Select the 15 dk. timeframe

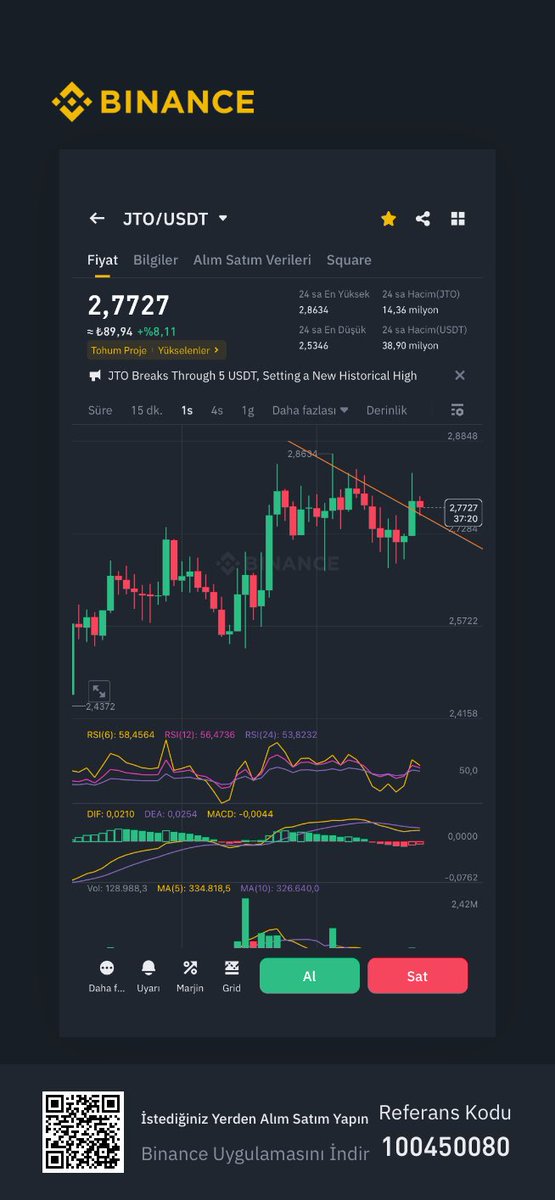[147, 410]
